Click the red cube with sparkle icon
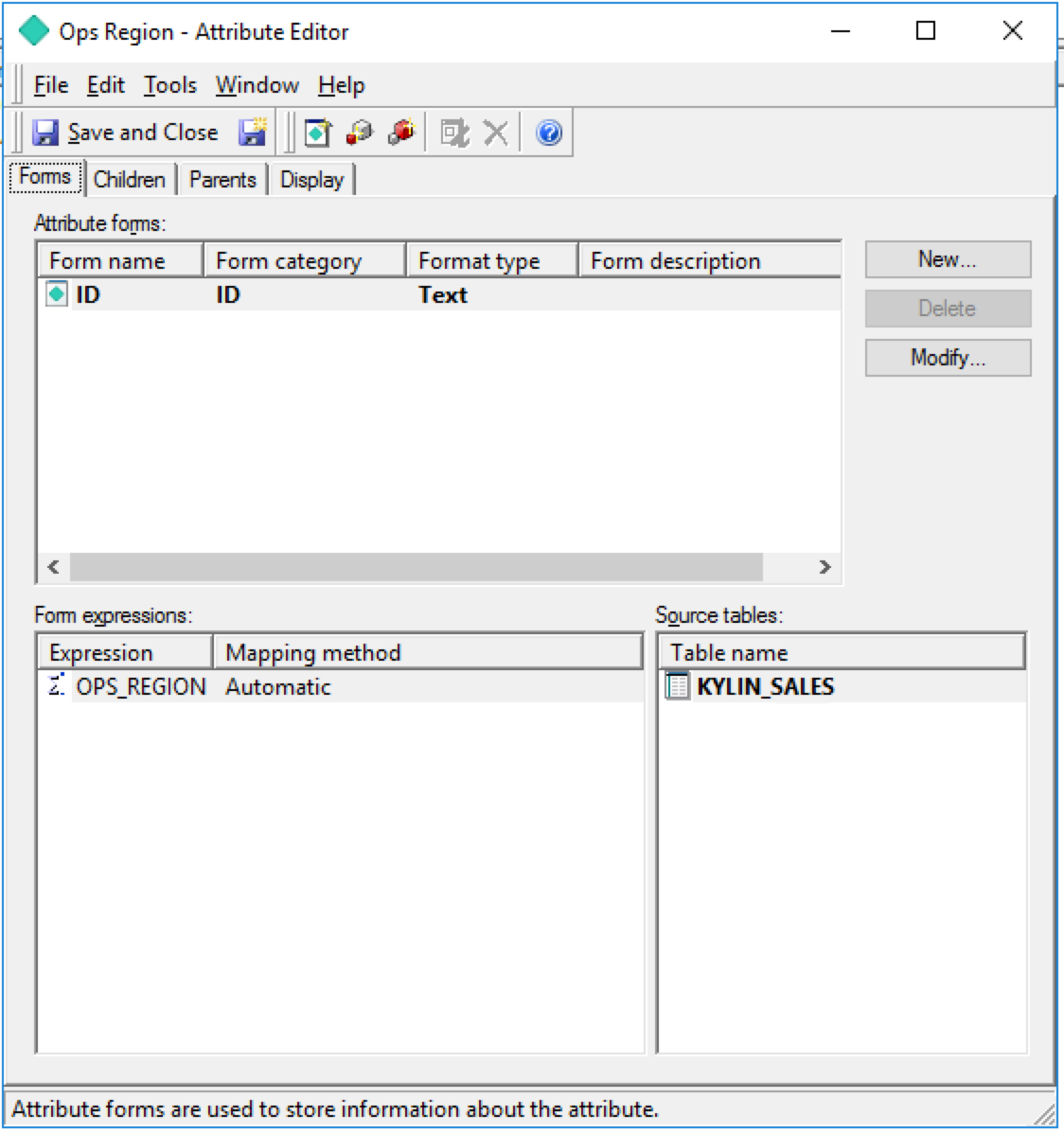The image size is (1064, 1134). pos(401,133)
